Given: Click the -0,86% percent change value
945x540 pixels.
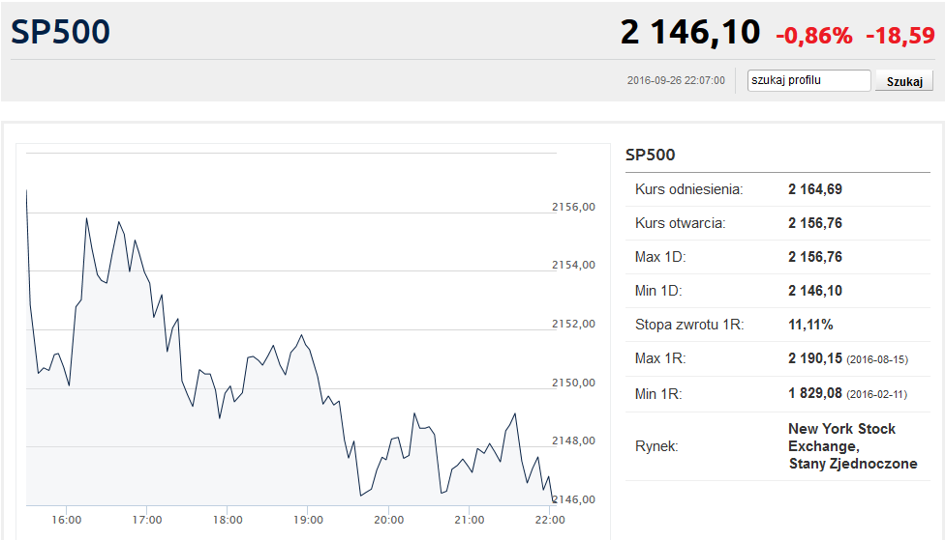Looking at the screenshot, I should (x=814, y=36).
